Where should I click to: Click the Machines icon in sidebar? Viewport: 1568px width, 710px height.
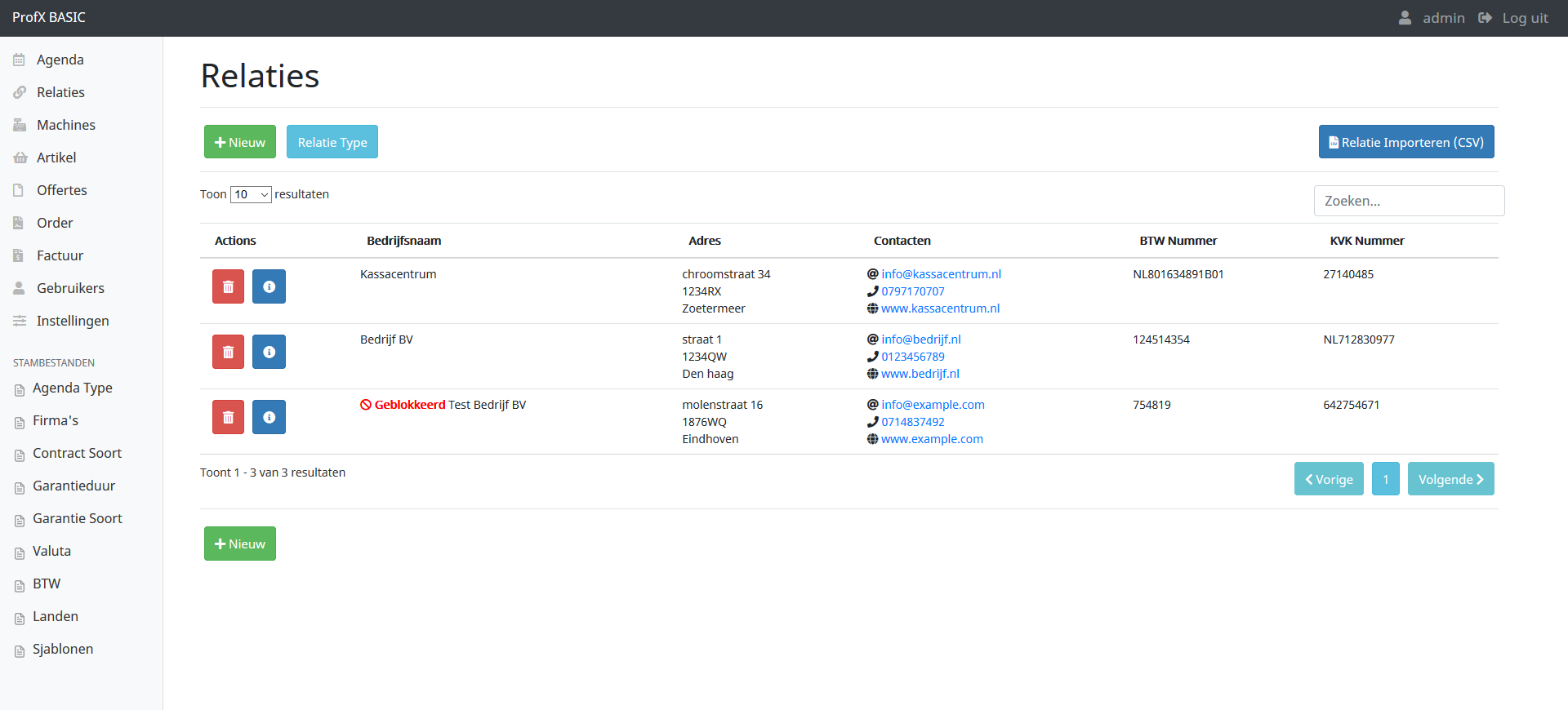[20, 125]
